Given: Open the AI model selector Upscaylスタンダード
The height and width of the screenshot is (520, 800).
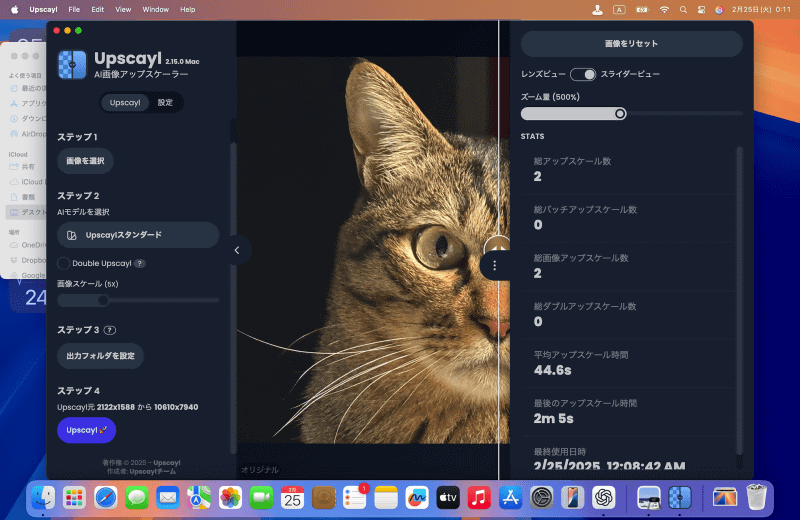Looking at the screenshot, I should 138,235.
